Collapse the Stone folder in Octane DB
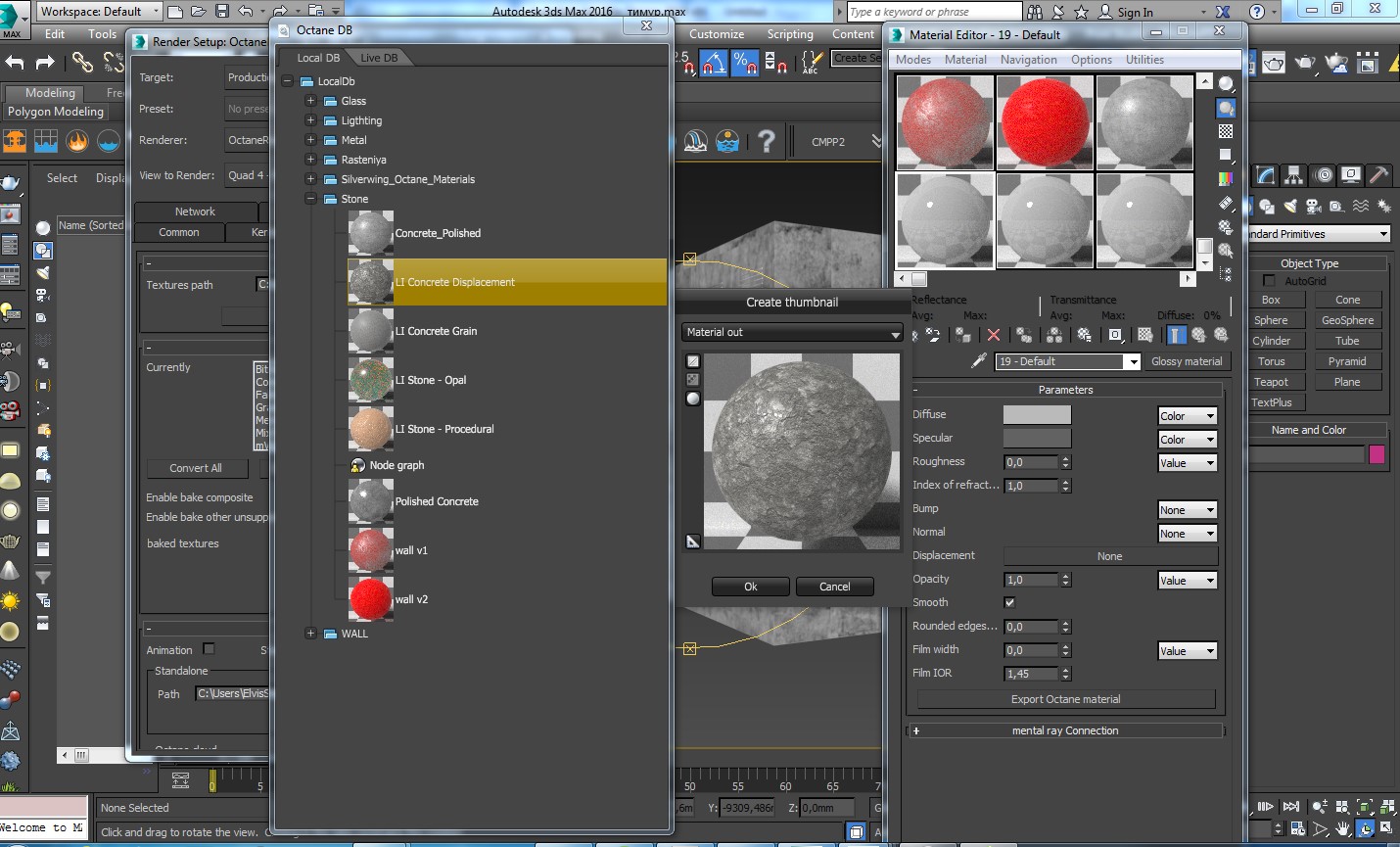The image size is (1400, 847). pyautogui.click(x=310, y=199)
